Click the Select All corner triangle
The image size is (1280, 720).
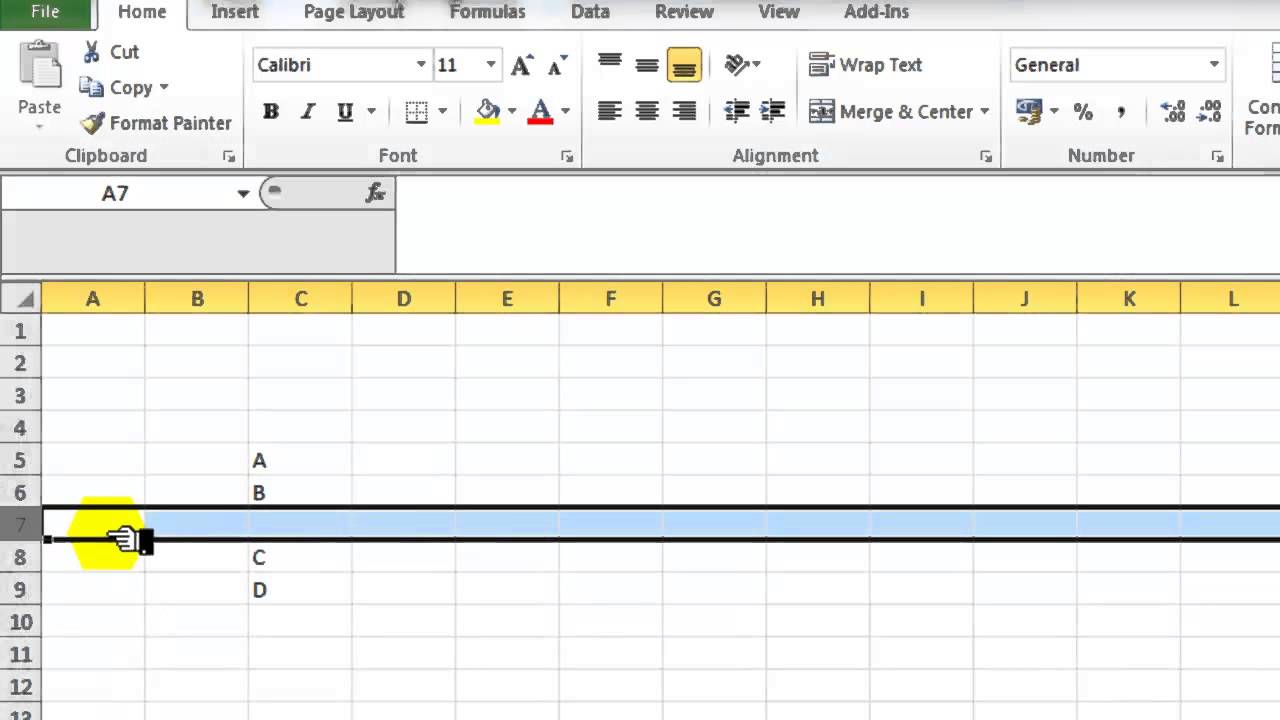21,298
